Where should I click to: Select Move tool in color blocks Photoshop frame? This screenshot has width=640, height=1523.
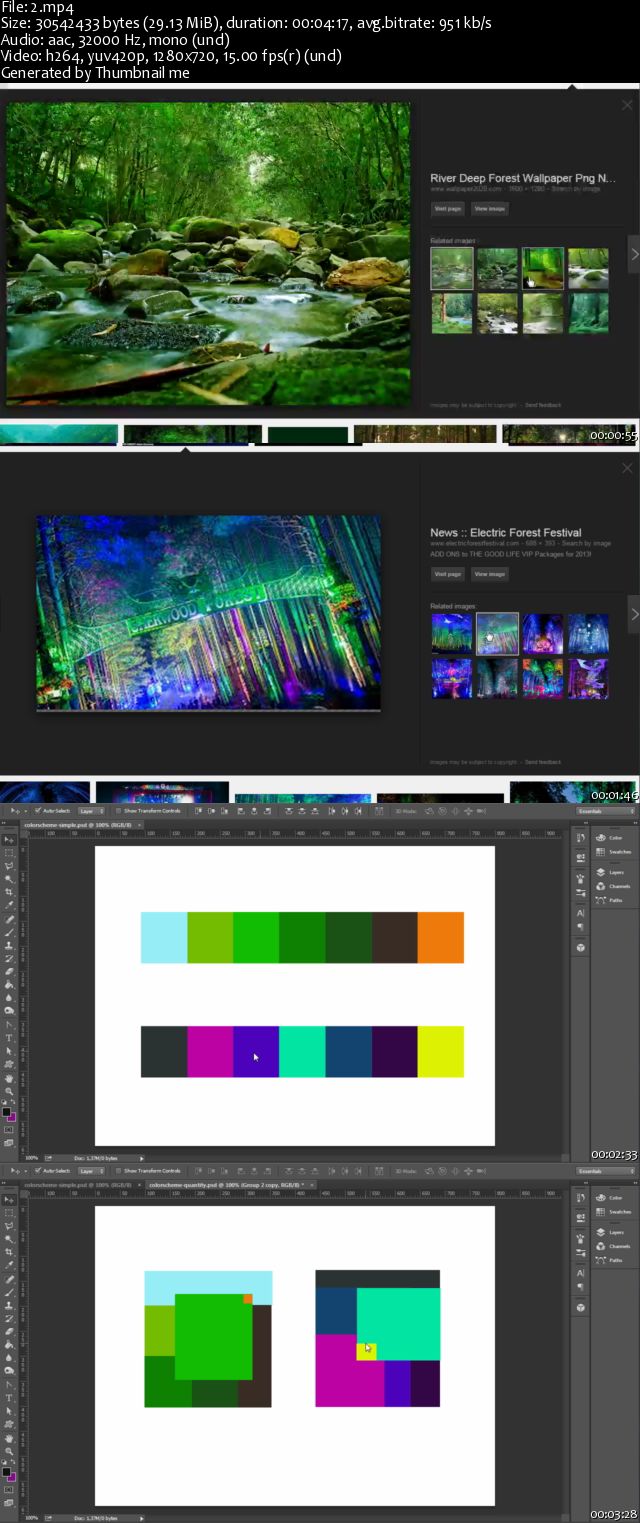9,1200
